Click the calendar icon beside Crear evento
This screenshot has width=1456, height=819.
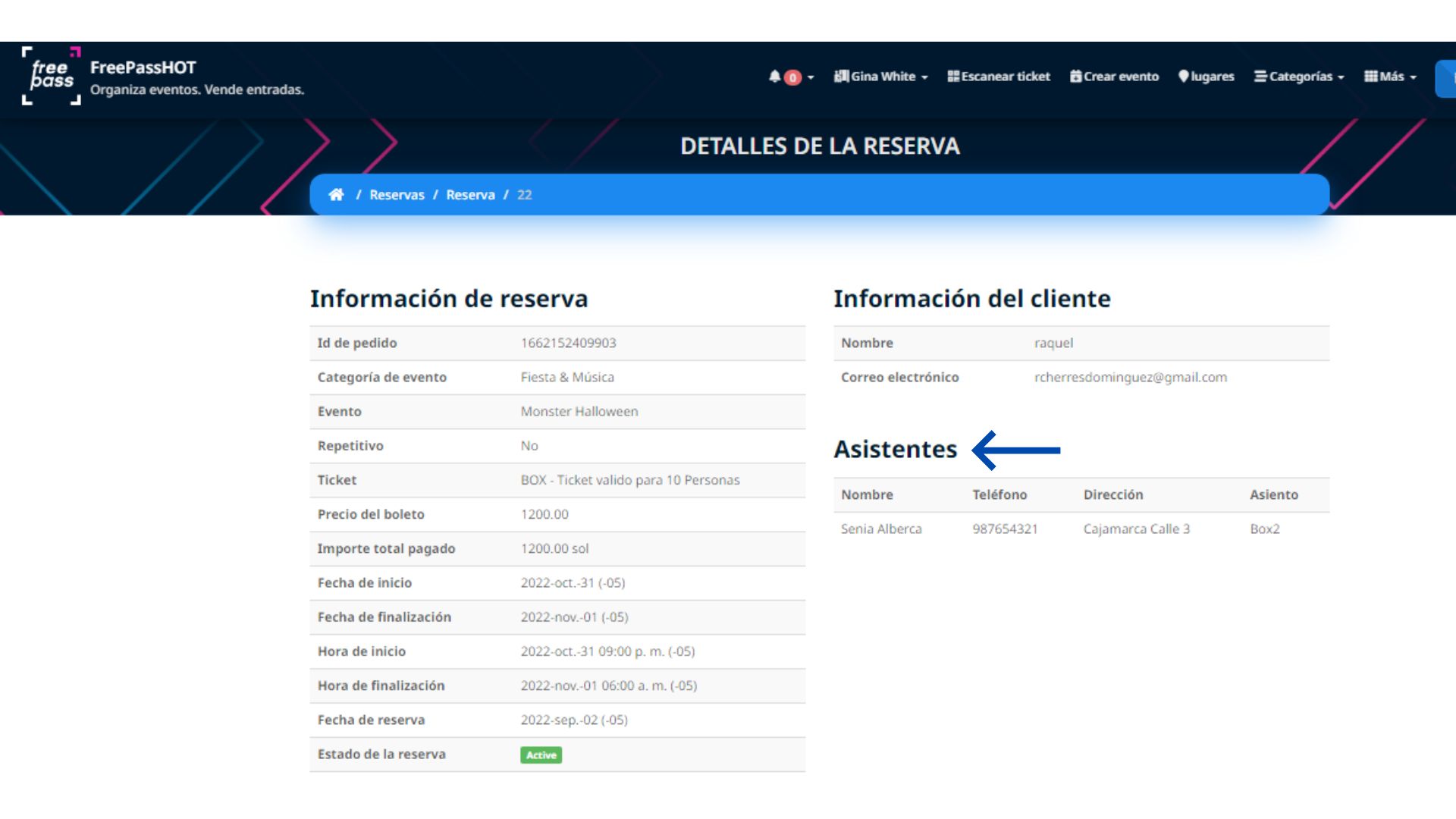1075,76
